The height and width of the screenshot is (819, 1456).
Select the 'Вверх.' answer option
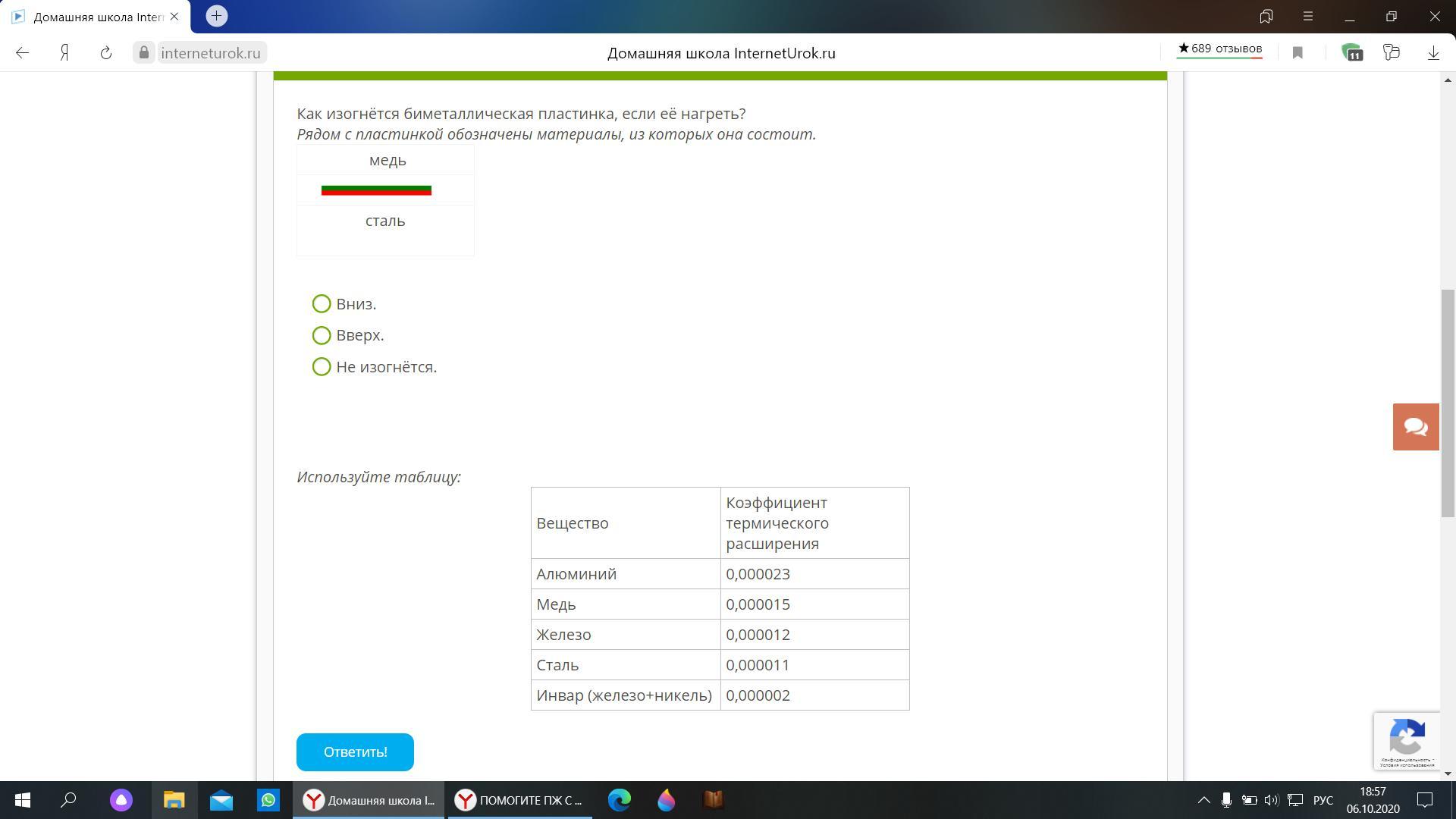(322, 335)
